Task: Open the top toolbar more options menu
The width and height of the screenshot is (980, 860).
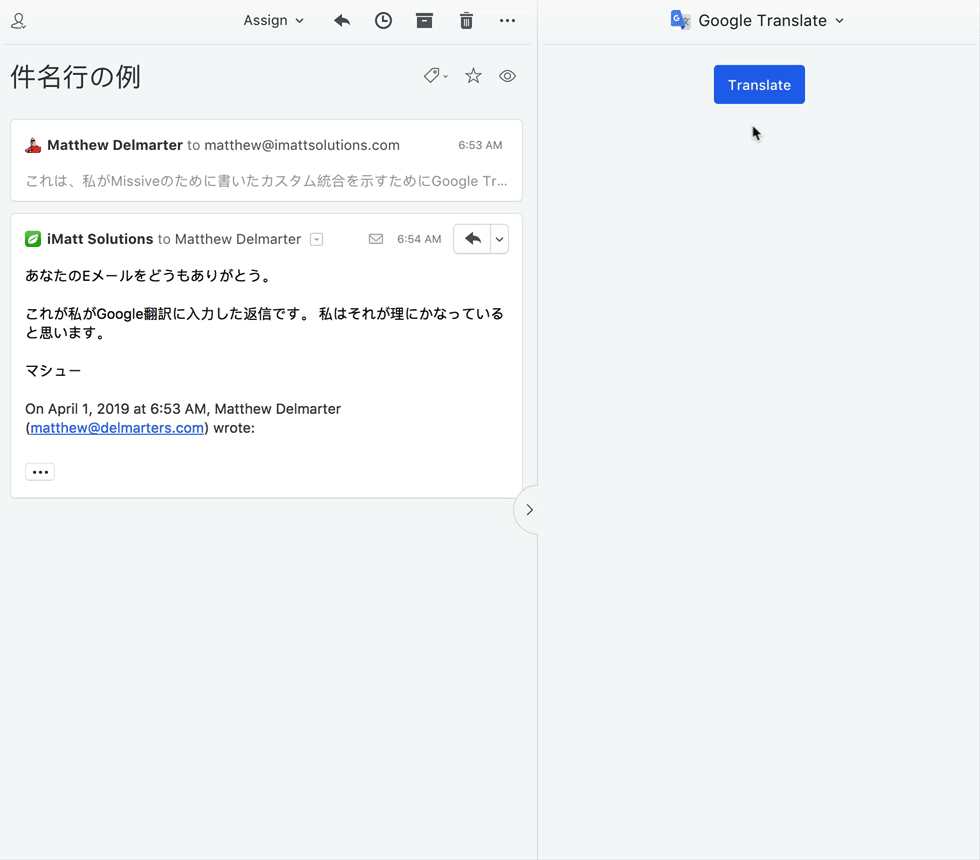Action: [x=508, y=21]
